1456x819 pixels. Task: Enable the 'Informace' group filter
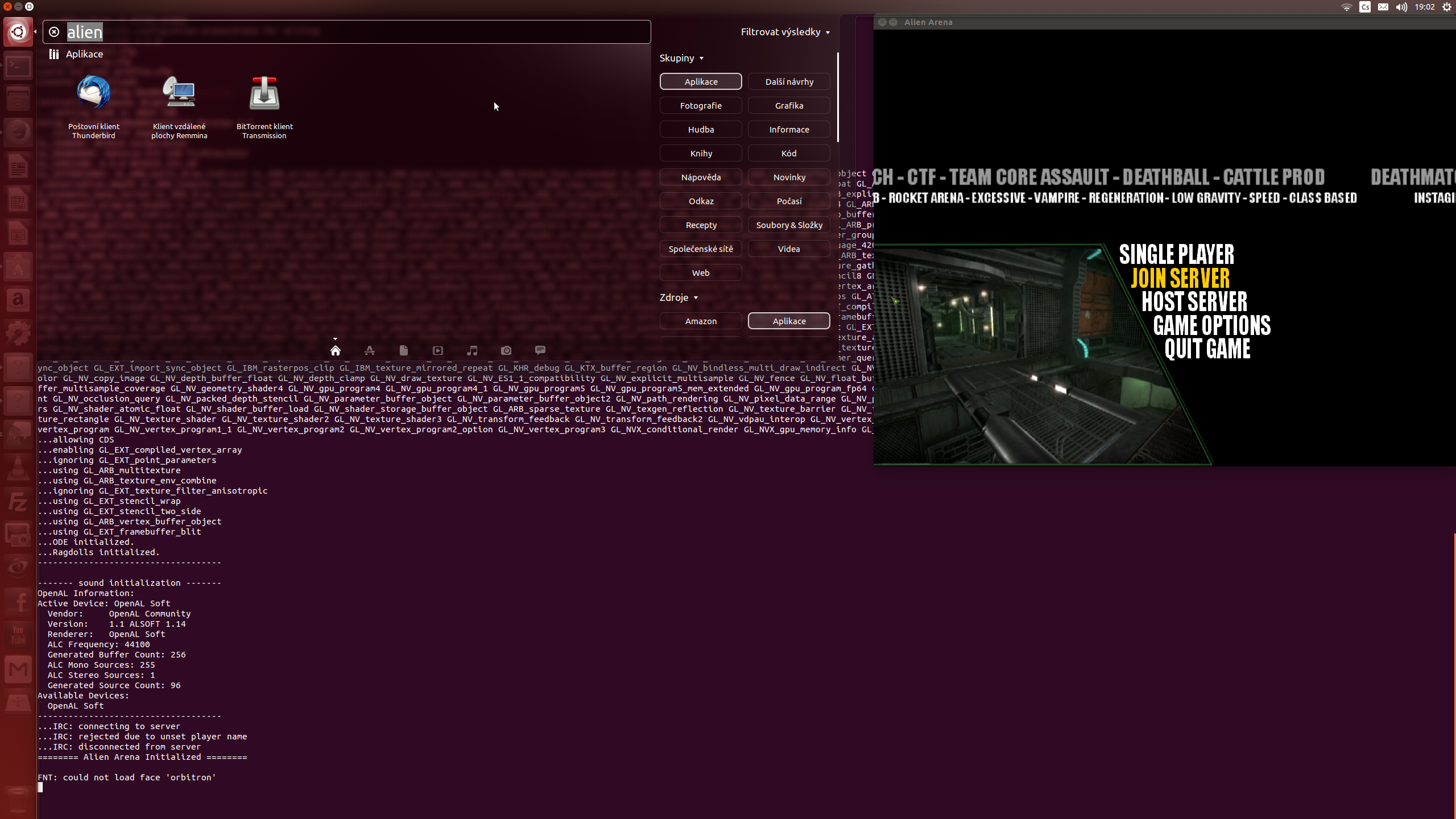pos(789,129)
